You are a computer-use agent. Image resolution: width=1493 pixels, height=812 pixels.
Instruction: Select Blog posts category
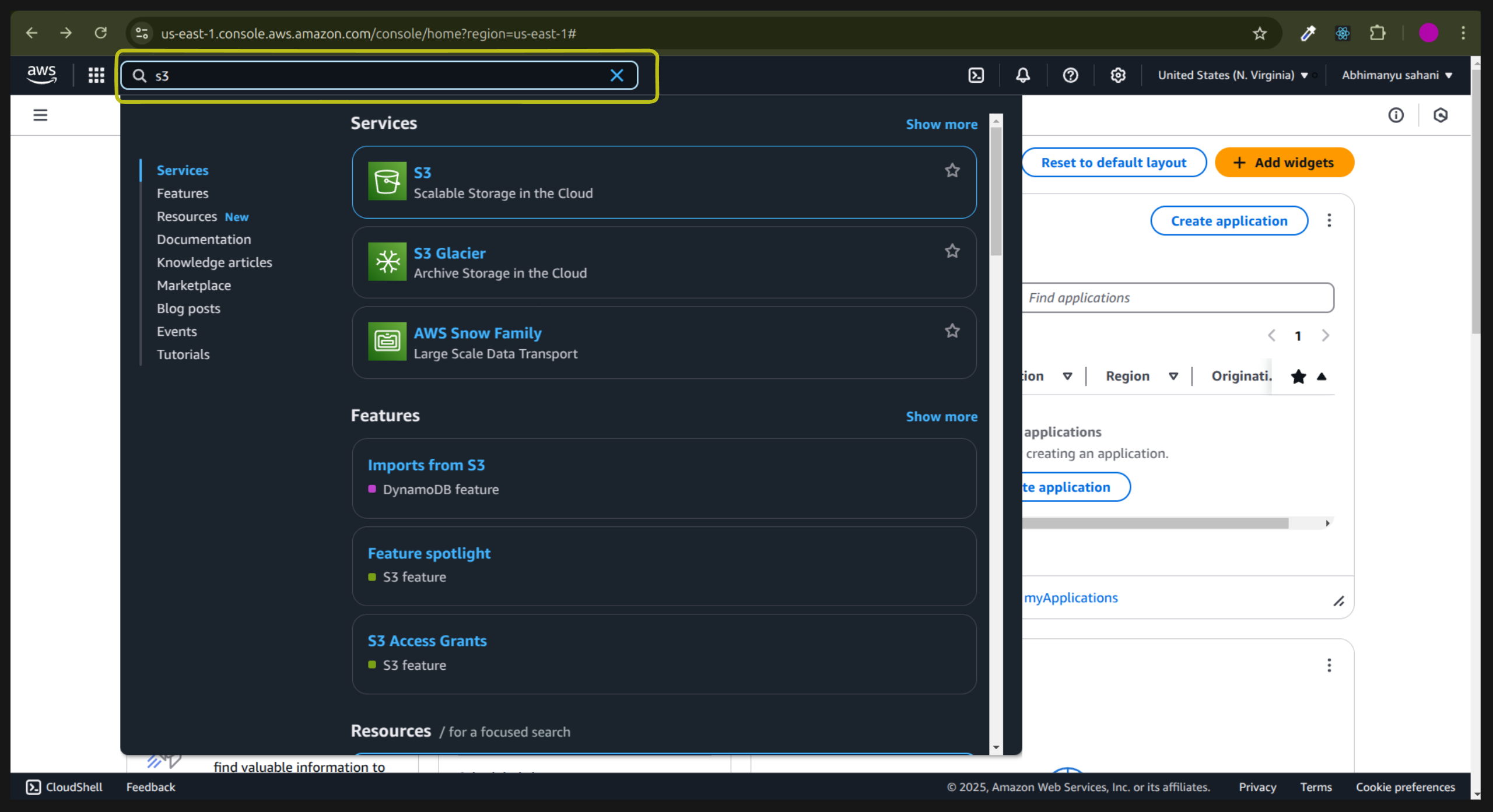click(188, 308)
